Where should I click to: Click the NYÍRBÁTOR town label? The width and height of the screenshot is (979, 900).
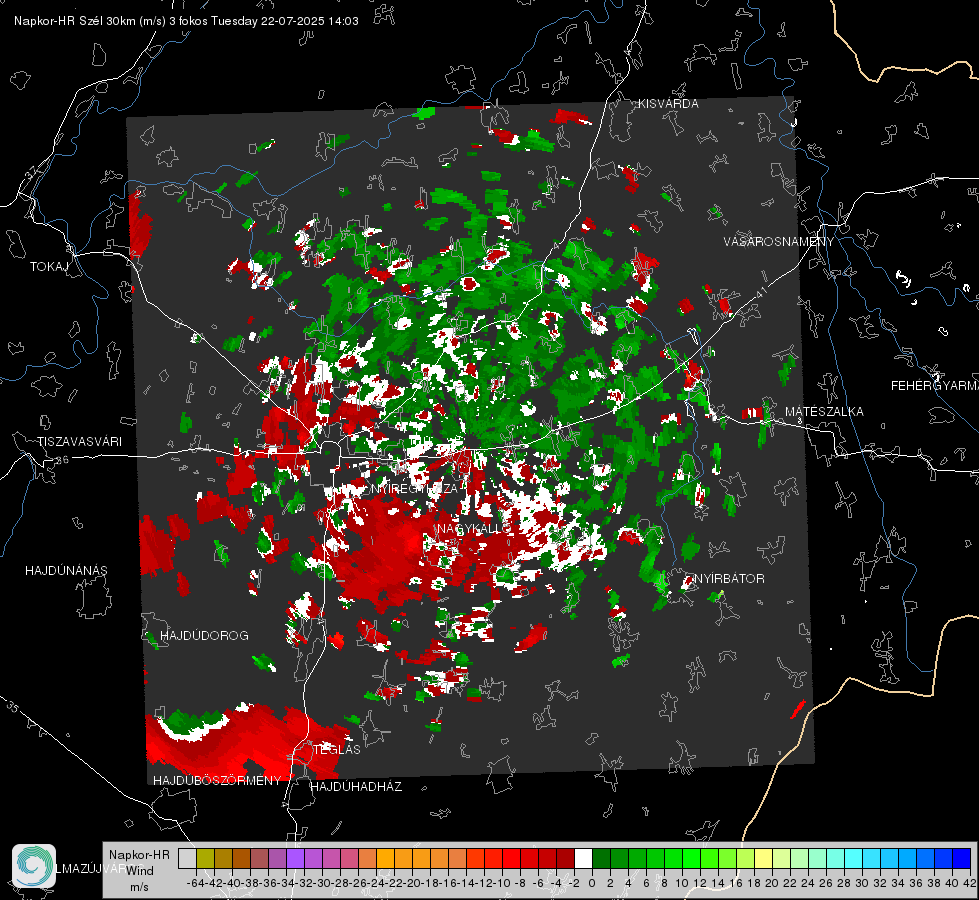729,579
